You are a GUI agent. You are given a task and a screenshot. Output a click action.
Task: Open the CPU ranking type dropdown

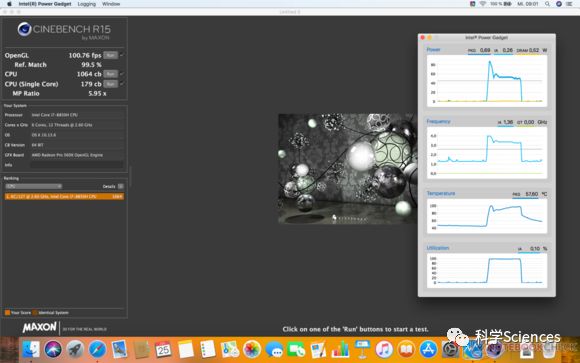click(x=33, y=186)
